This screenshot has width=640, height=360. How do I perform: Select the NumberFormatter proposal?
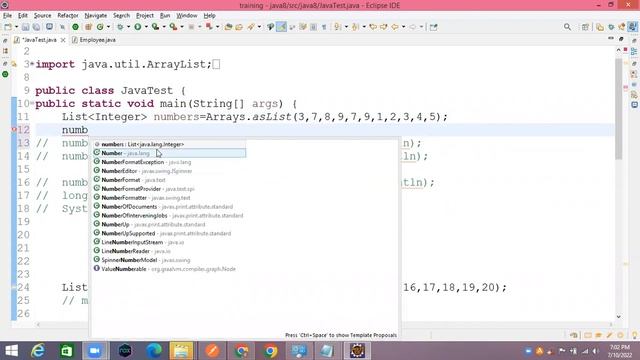(169, 198)
